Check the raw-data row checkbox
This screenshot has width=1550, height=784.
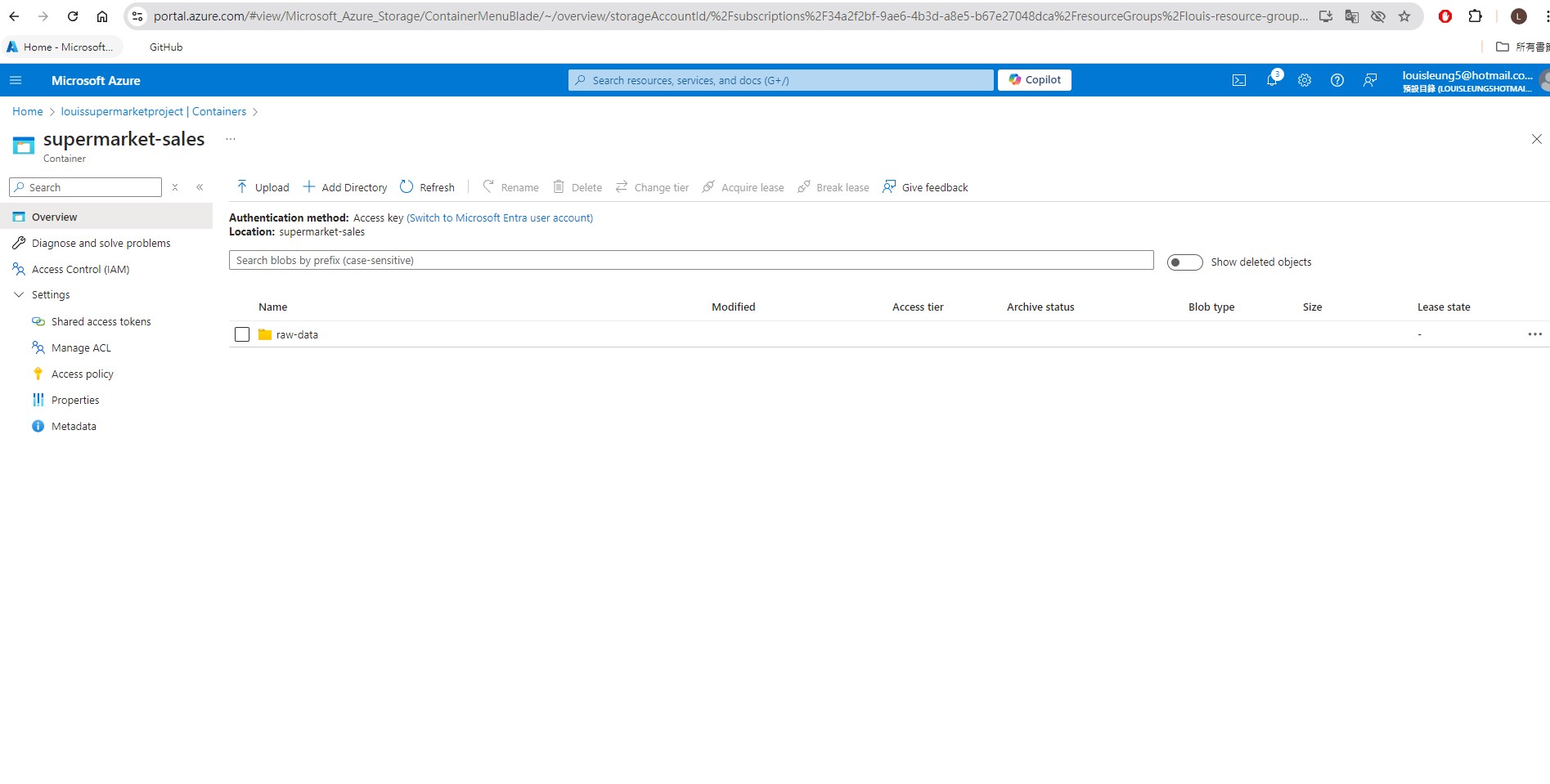tap(241, 334)
